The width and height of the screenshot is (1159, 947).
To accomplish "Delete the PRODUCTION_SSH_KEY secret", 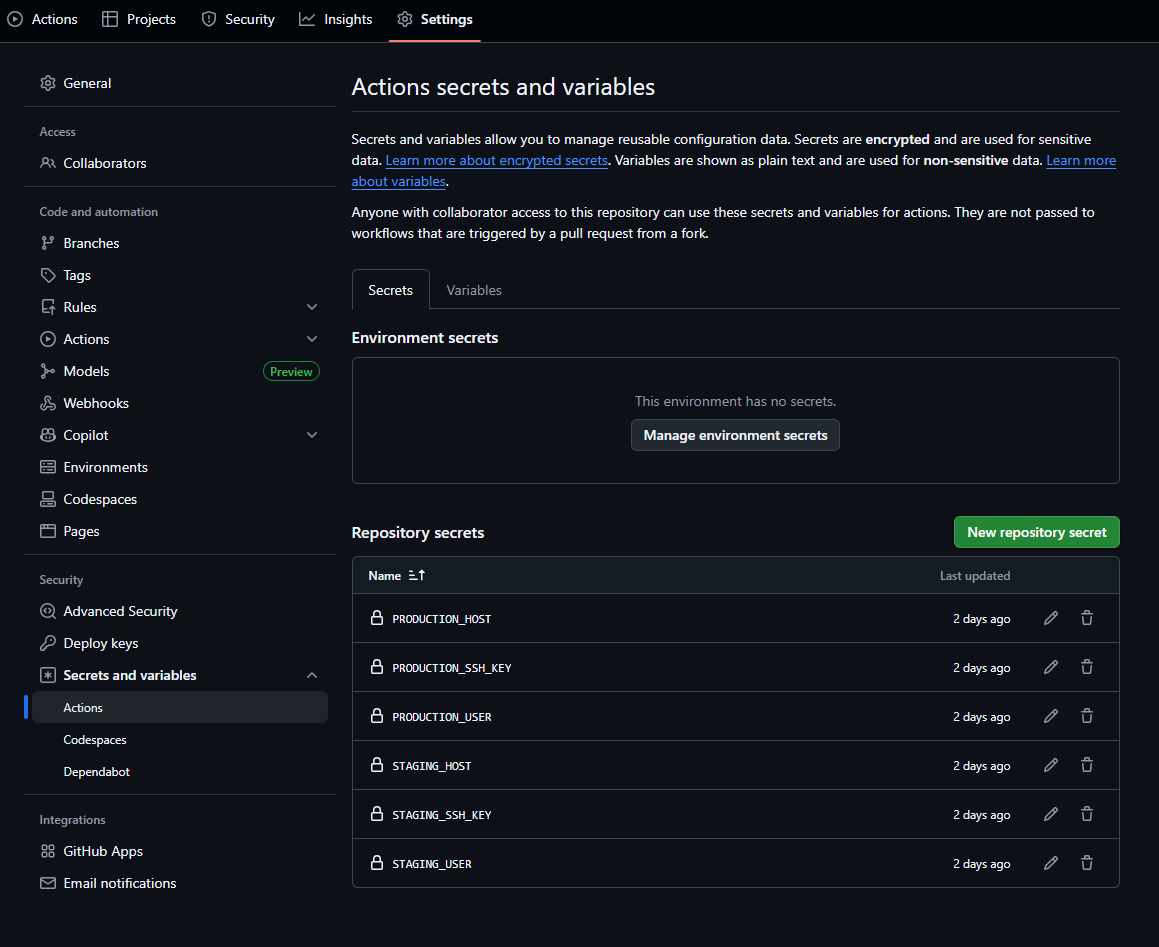I will click(1087, 666).
